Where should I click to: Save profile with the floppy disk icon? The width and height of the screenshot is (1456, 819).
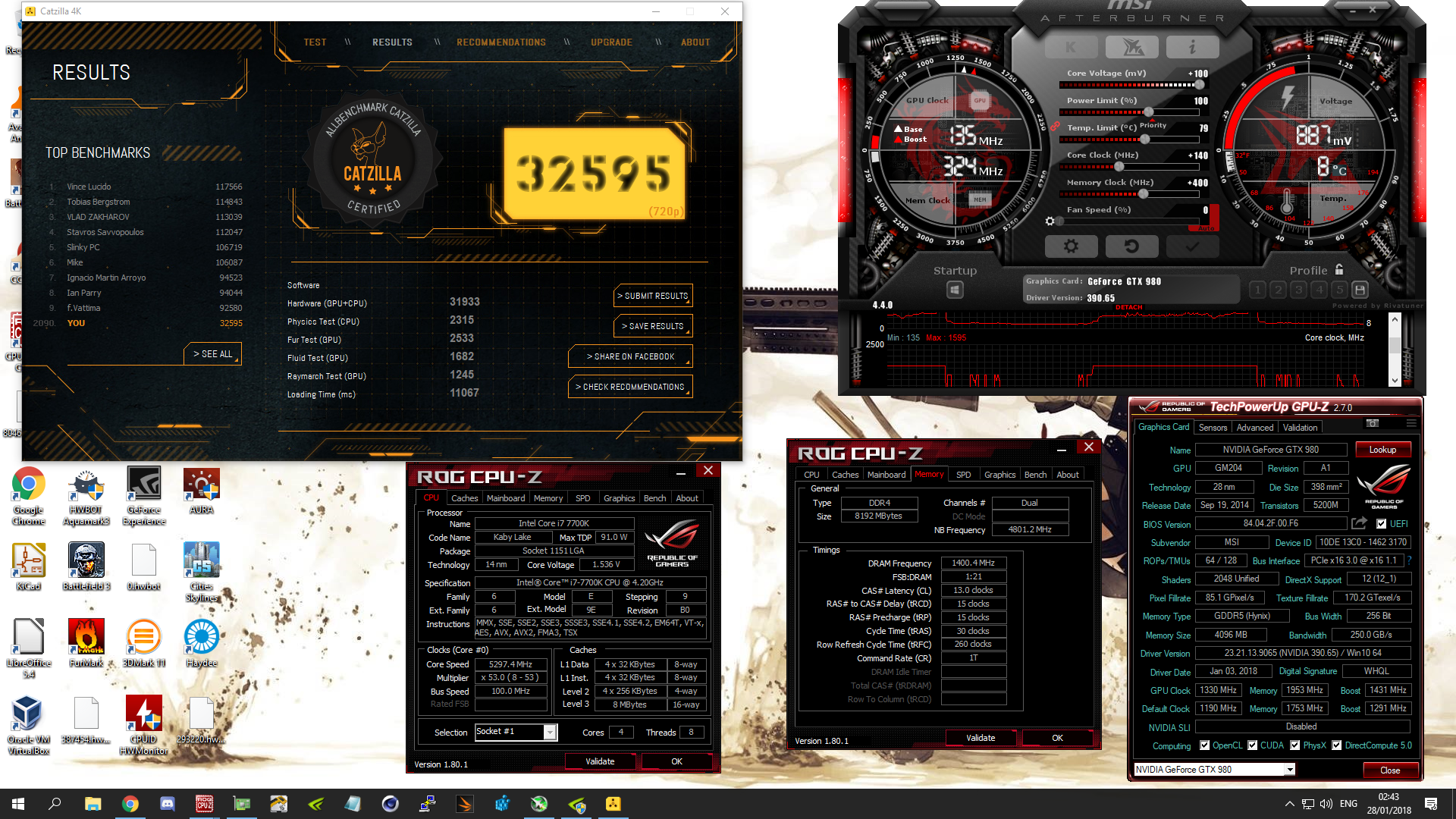[1360, 290]
